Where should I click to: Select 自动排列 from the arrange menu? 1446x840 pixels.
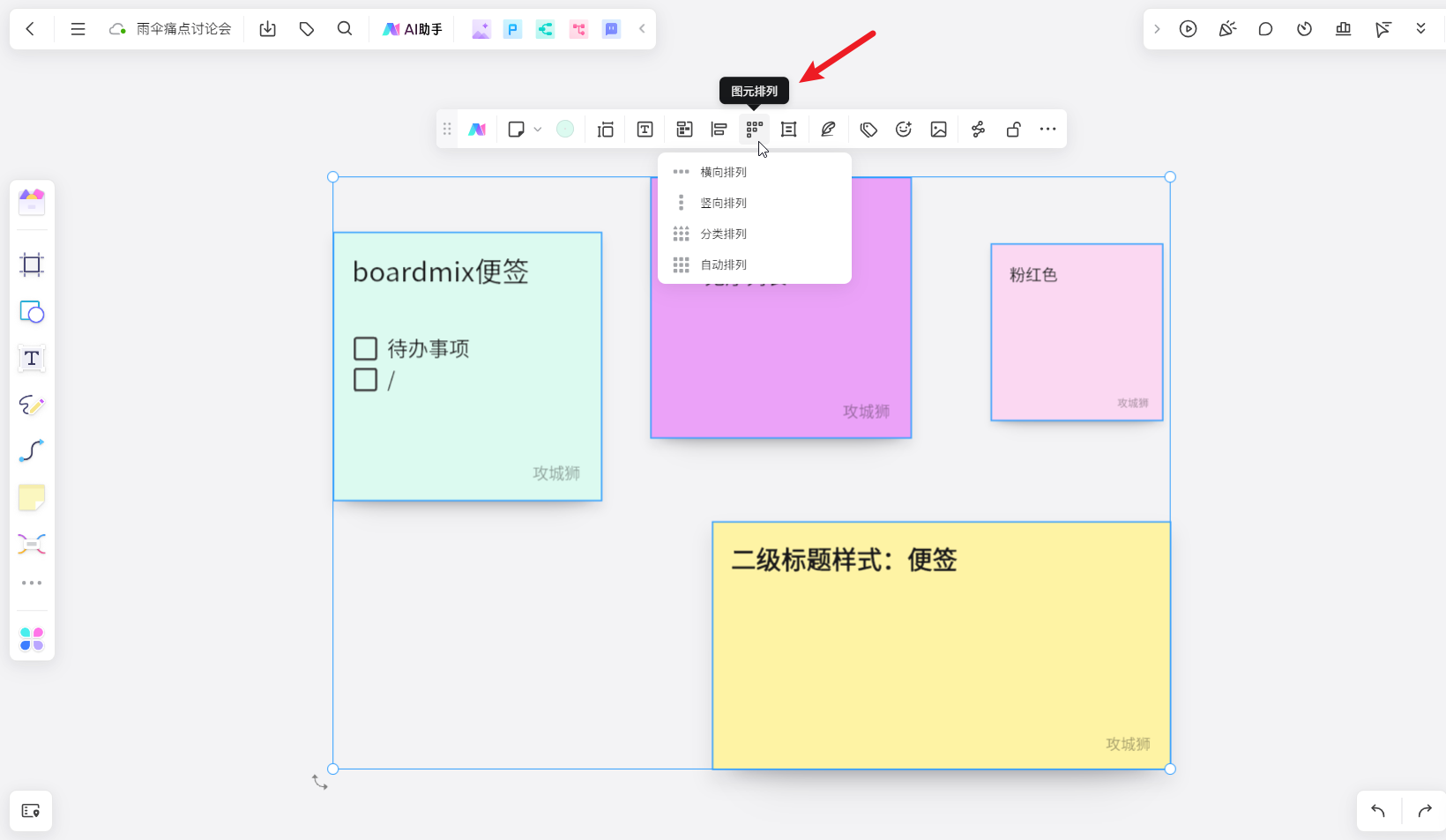point(723,264)
